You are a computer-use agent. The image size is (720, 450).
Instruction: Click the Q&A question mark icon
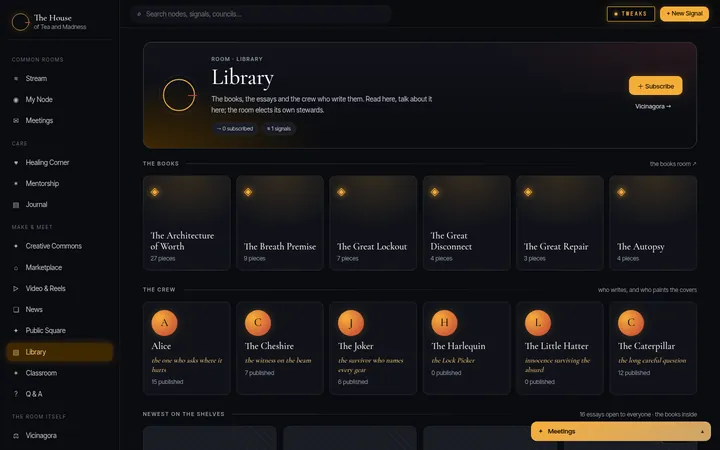tap(16, 394)
